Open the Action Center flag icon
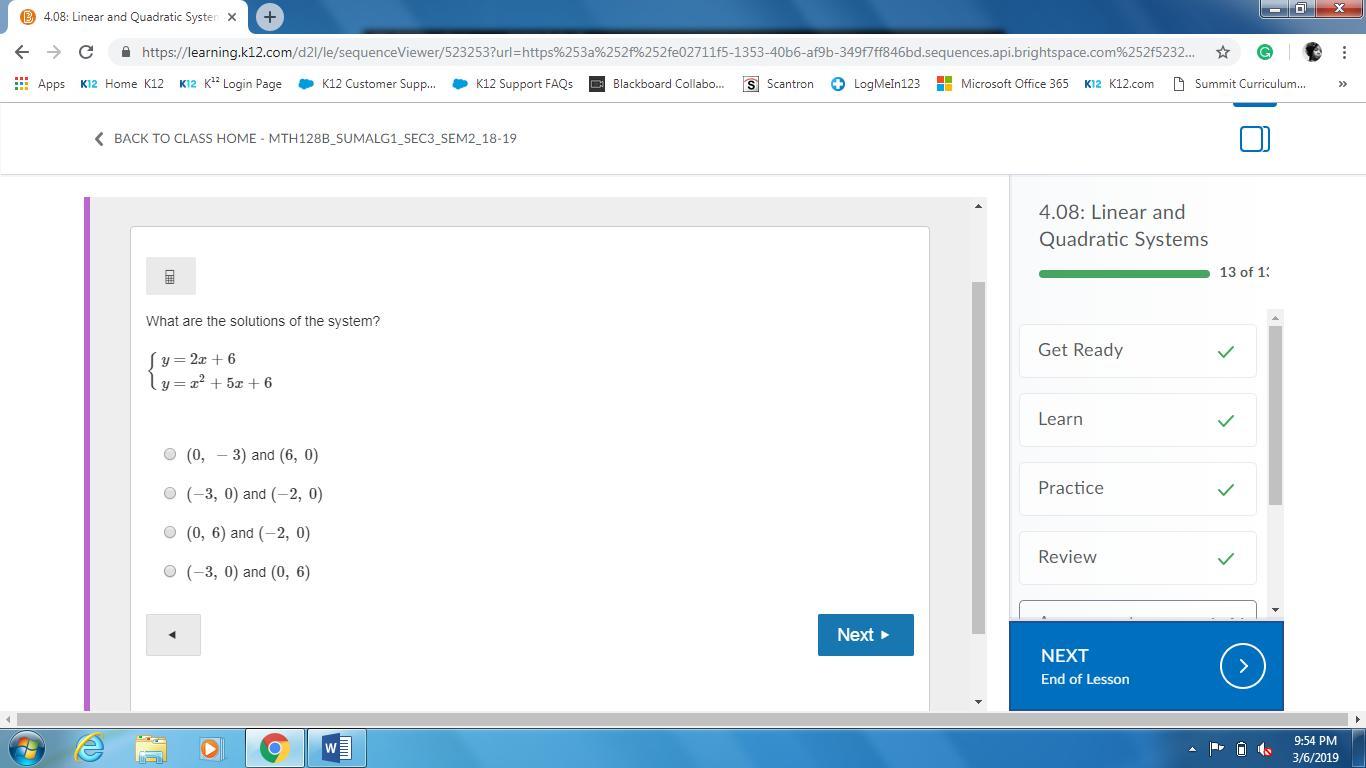Screen dimensions: 1366x768 (1217, 748)
